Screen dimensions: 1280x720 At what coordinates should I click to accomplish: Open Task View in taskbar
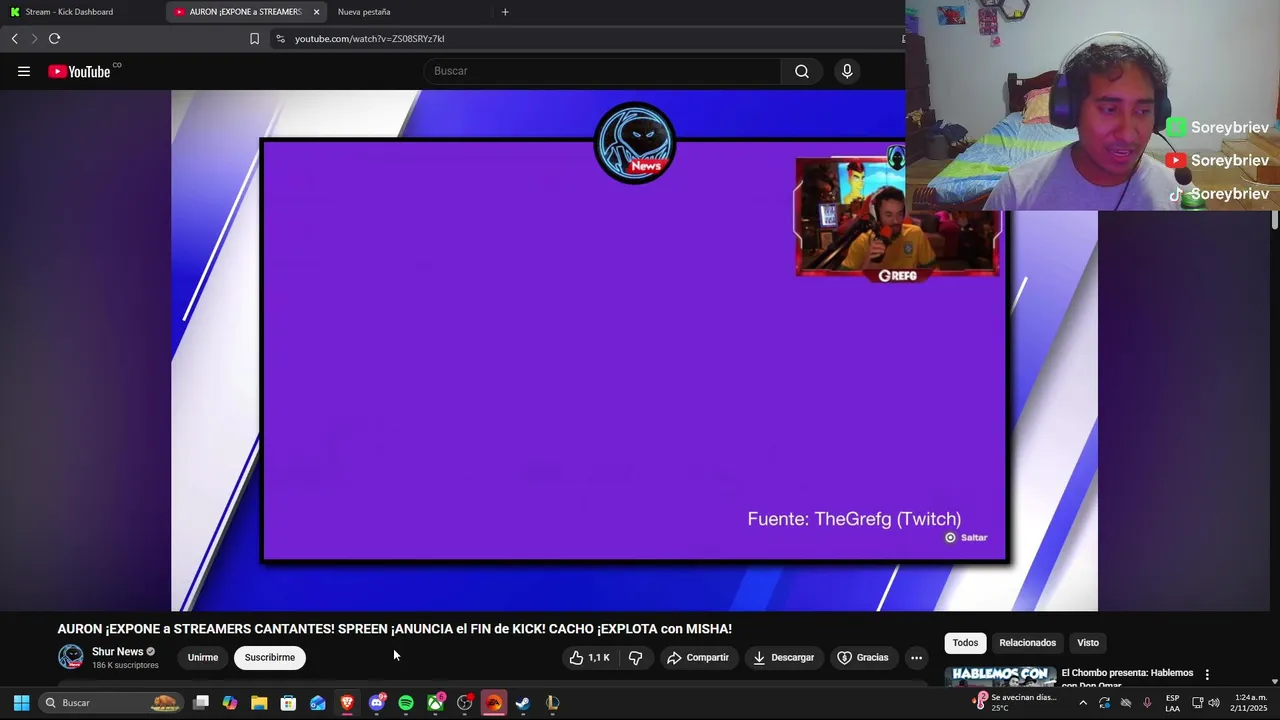201,702
